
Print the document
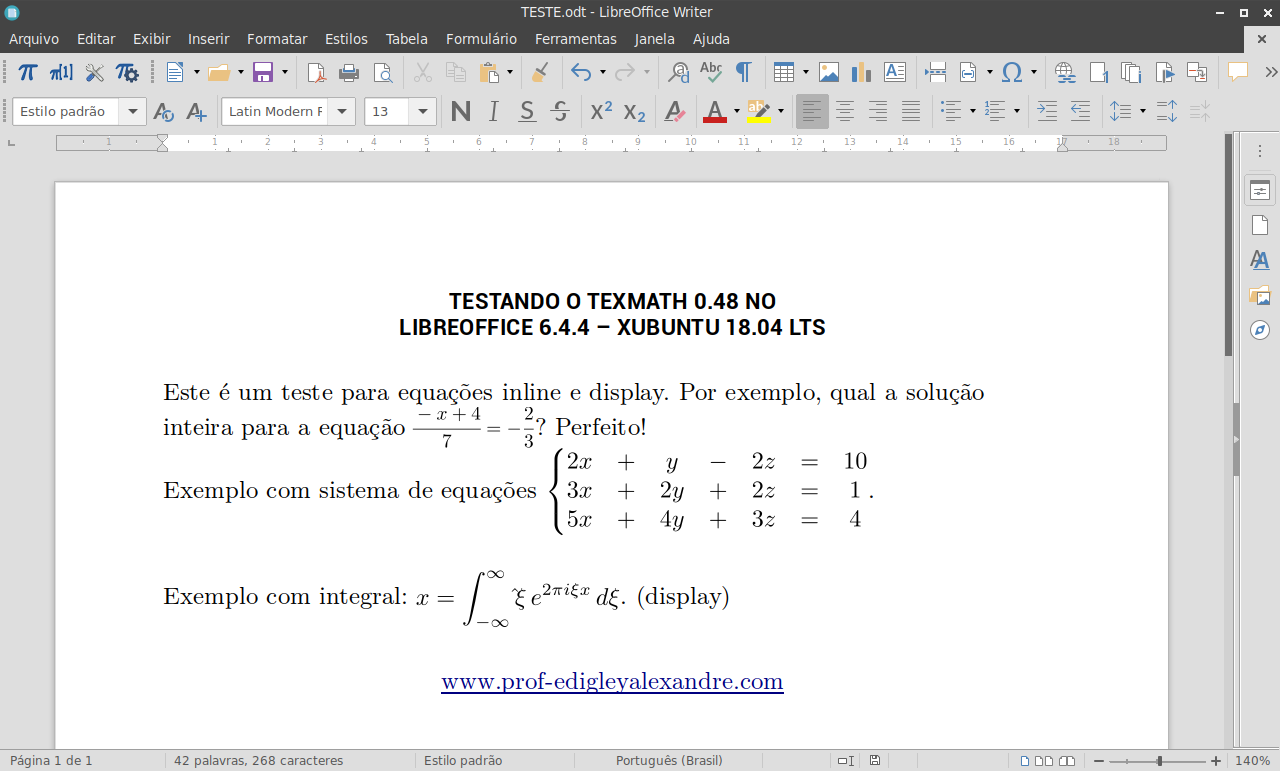point(349,72)
